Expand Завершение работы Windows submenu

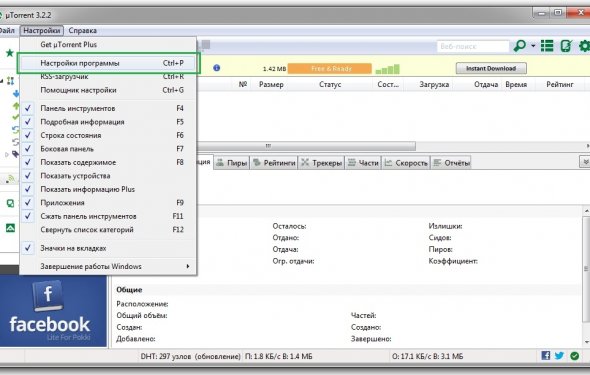click(108, 266)
